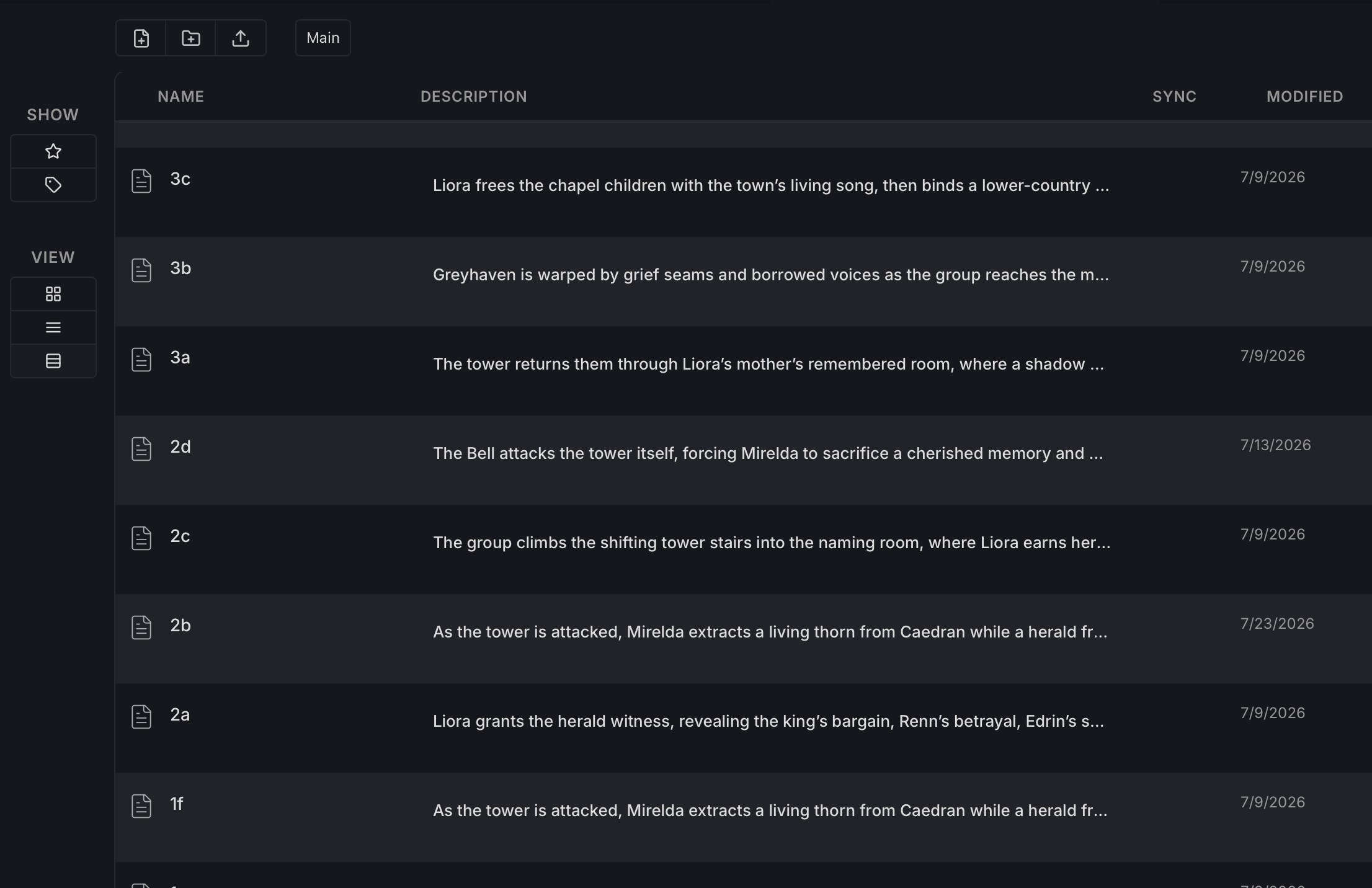Select description 'Liora frees the chapel children'

[771, 185]
